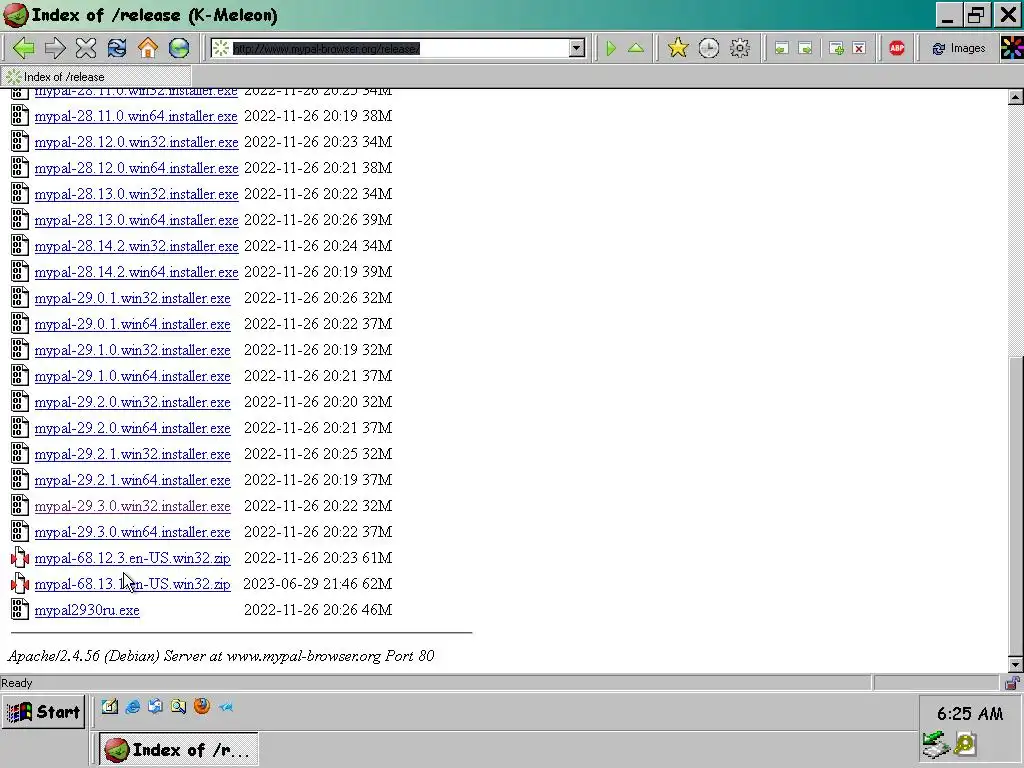The height and width of the screenshot is (768, 1024).
Task: Click the green Go arrow next to URL bar
Action: [x=611, y=48]
